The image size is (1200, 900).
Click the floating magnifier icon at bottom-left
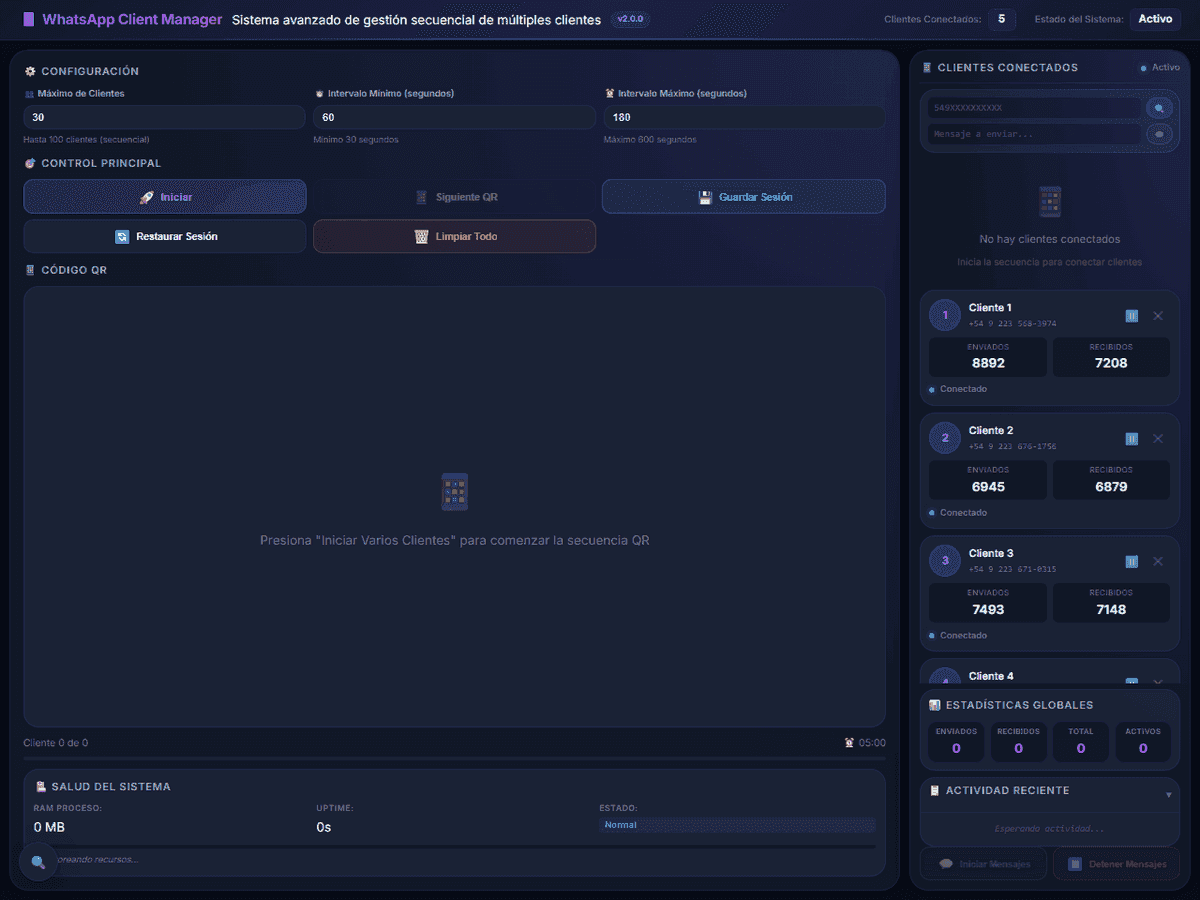(x=38, y=862)
